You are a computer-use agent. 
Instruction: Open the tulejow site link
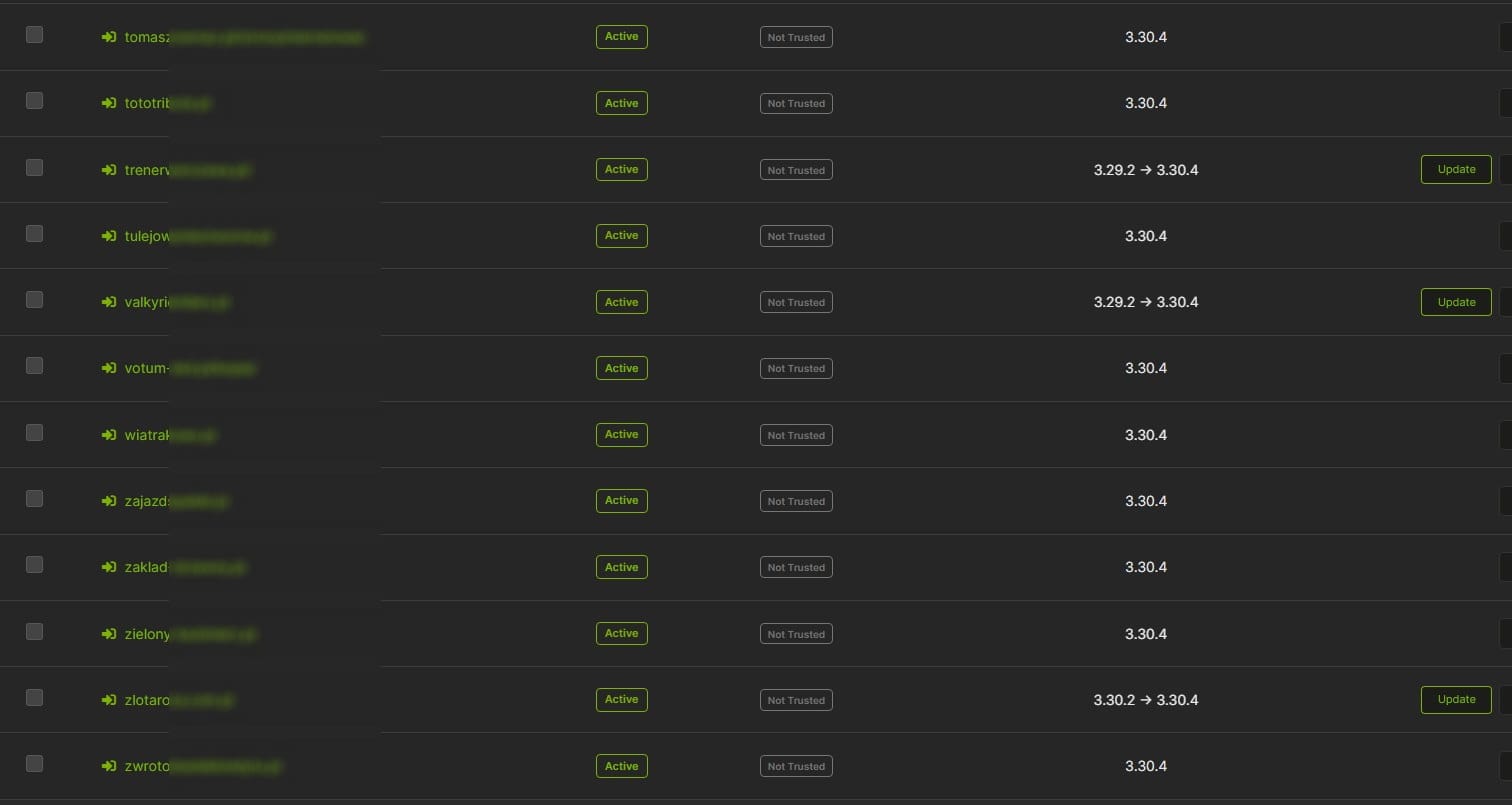[147, 236]
